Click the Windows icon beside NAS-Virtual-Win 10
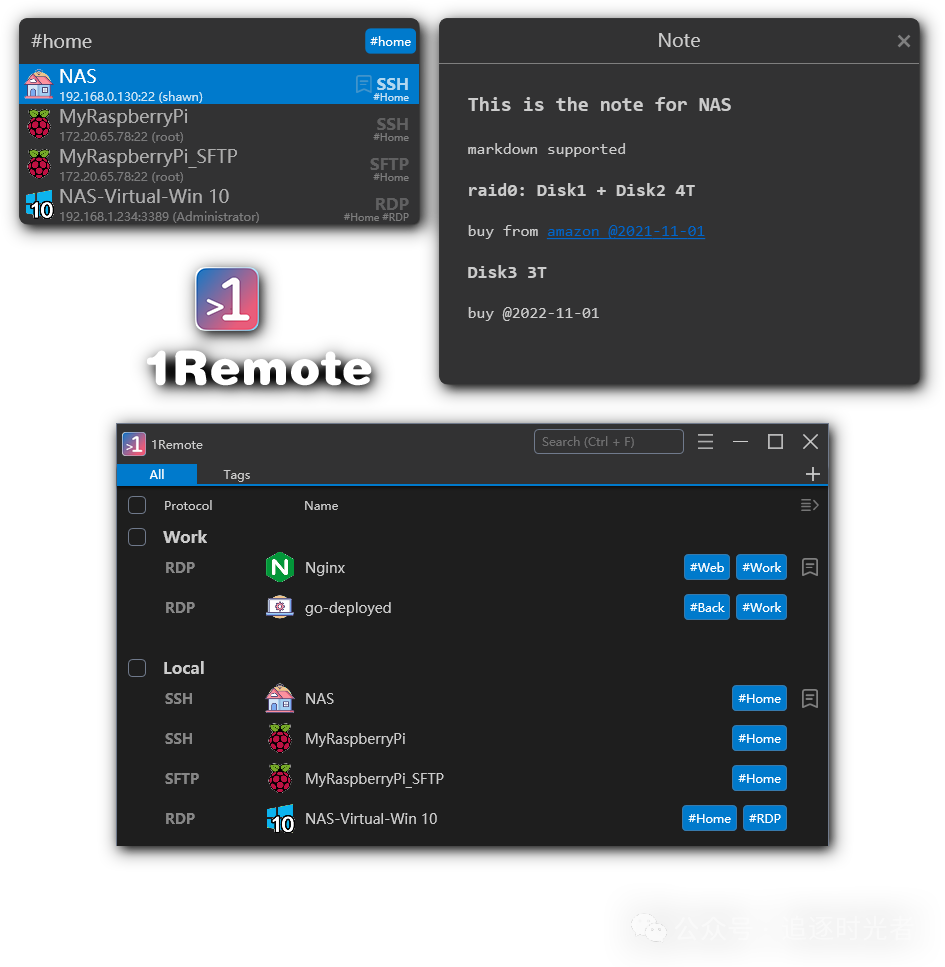Screen dimensions: 945x967 point(280,818)
